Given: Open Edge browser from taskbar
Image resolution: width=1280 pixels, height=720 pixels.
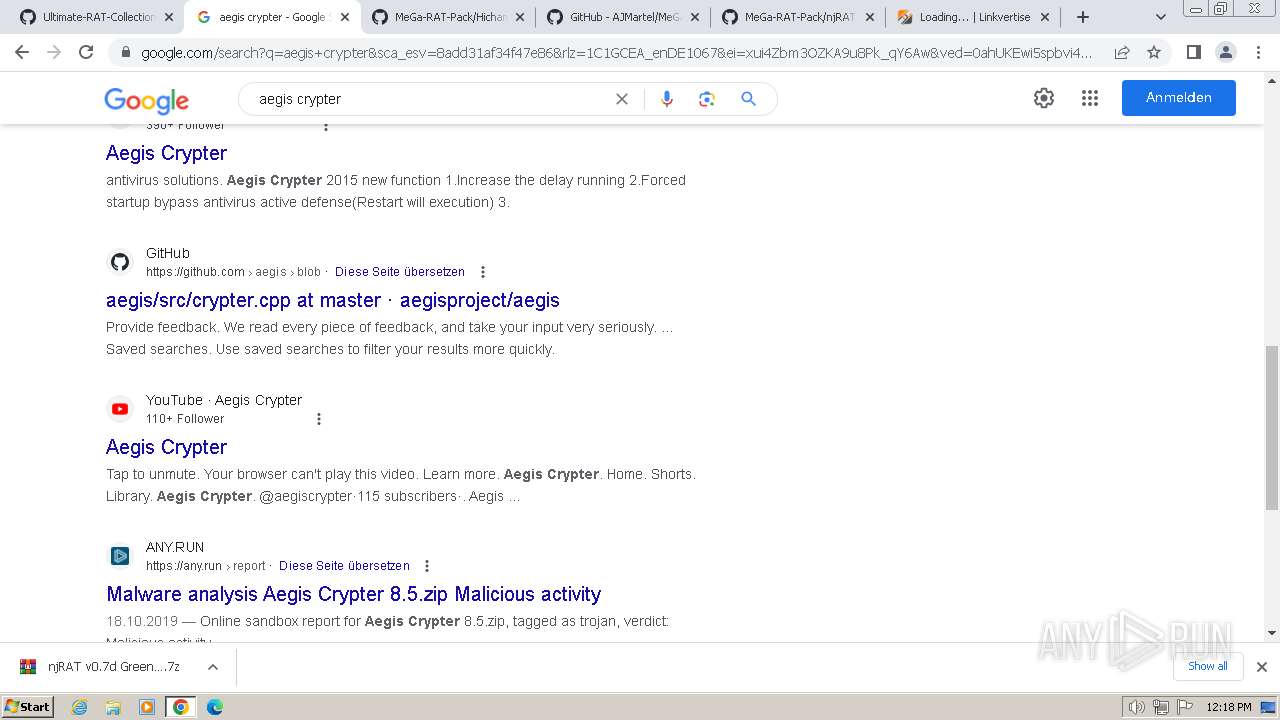Looking at the screenshot, I should 214,707.
